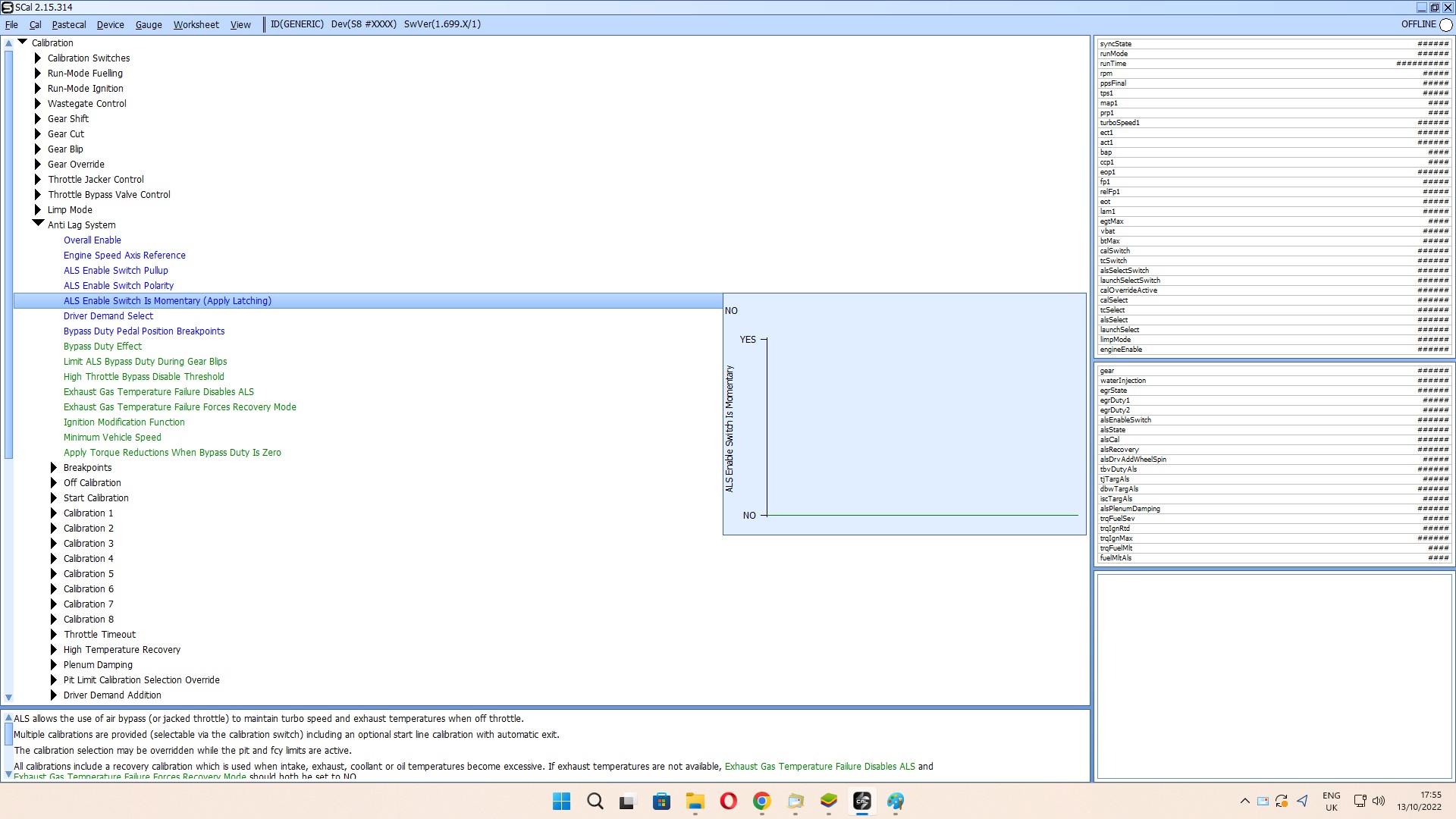Select NO on the momentary switch axis
Viewport: 1456px width, 819px height.
[x=749, y=516]
